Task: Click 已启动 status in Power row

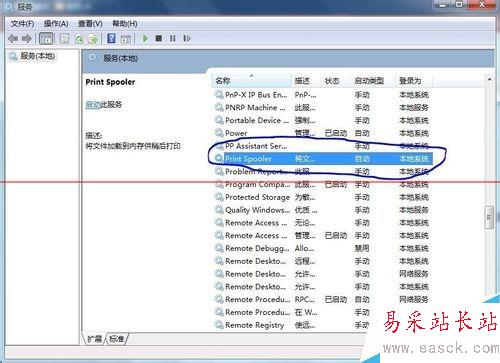Action: (336, 133)
